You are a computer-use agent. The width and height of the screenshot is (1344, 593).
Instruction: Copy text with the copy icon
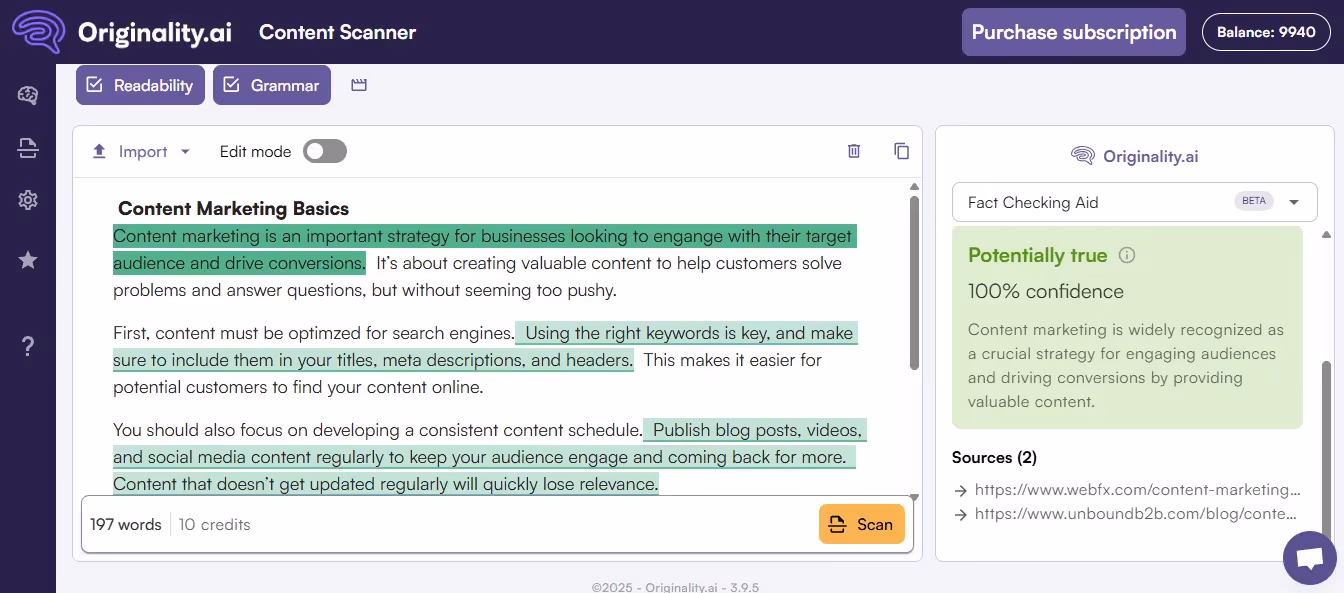pos(902,151)
